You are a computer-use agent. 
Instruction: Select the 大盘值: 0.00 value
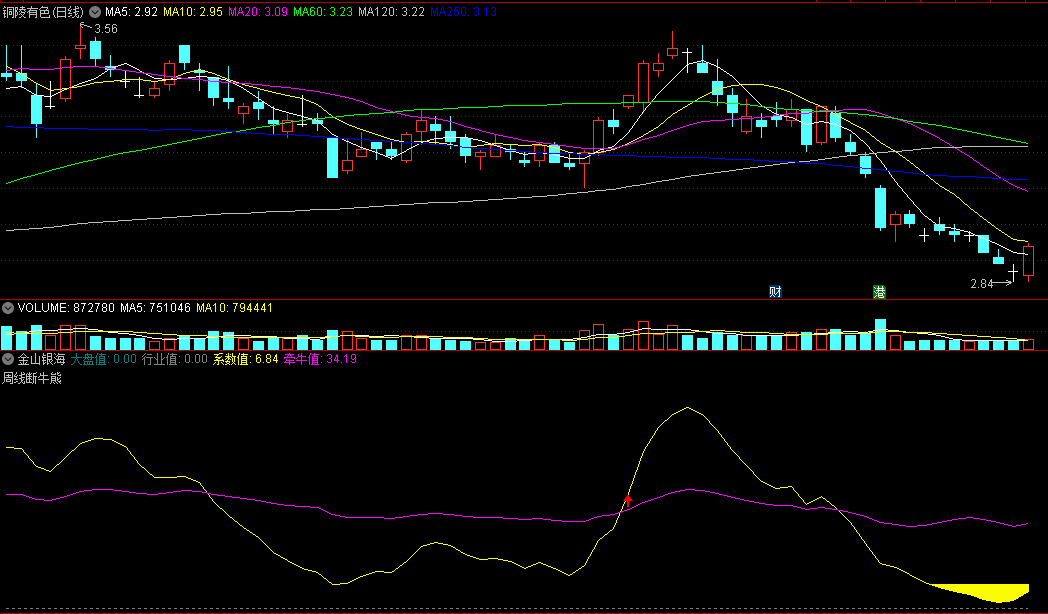click(104, 359)
